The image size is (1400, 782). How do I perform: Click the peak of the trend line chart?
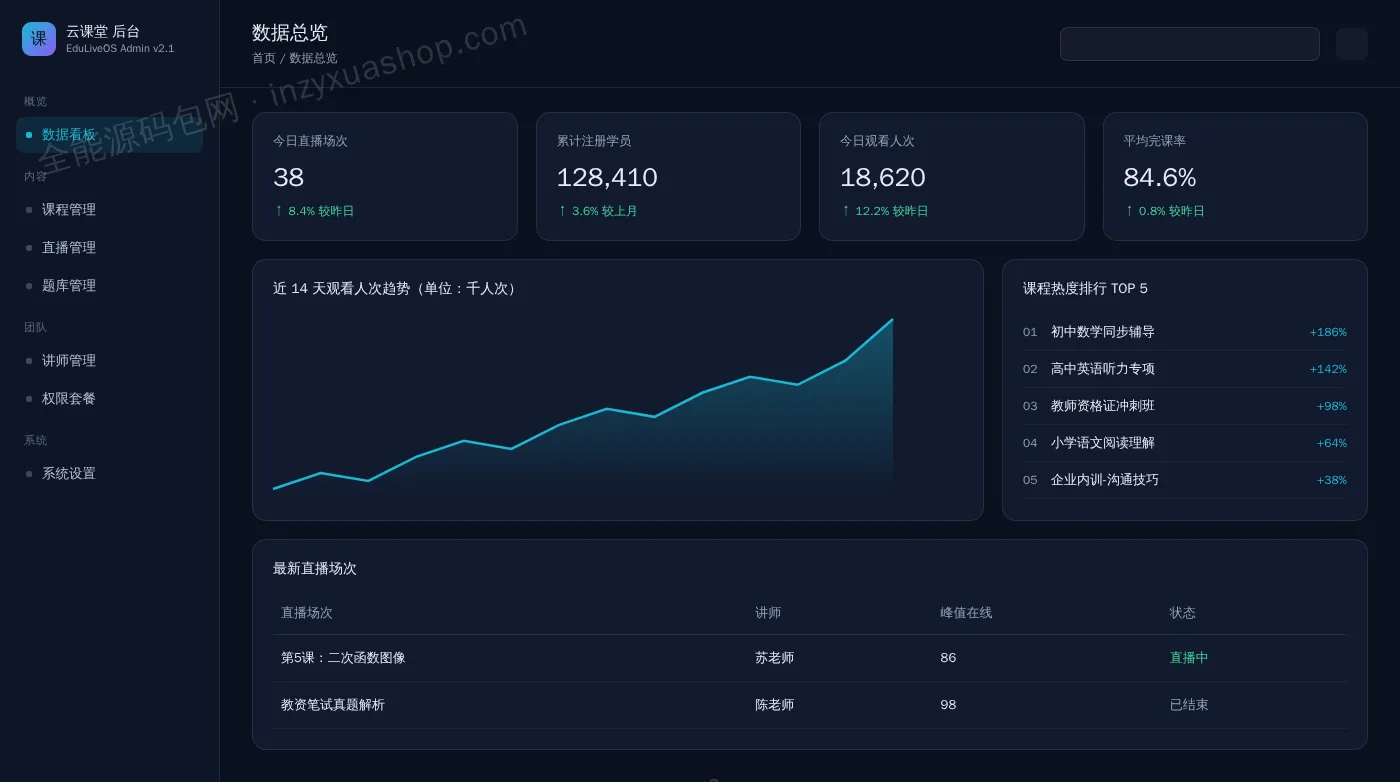pyautogui.click(x=892, y=320)
